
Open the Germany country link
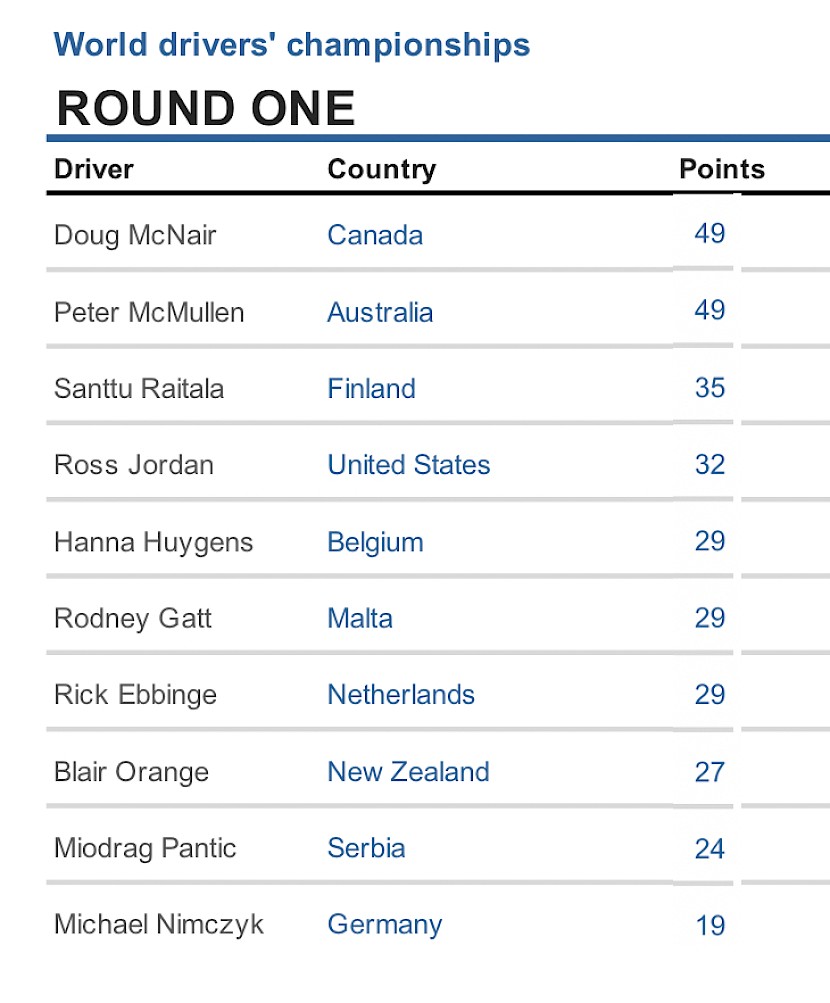(x=384, y=925)
